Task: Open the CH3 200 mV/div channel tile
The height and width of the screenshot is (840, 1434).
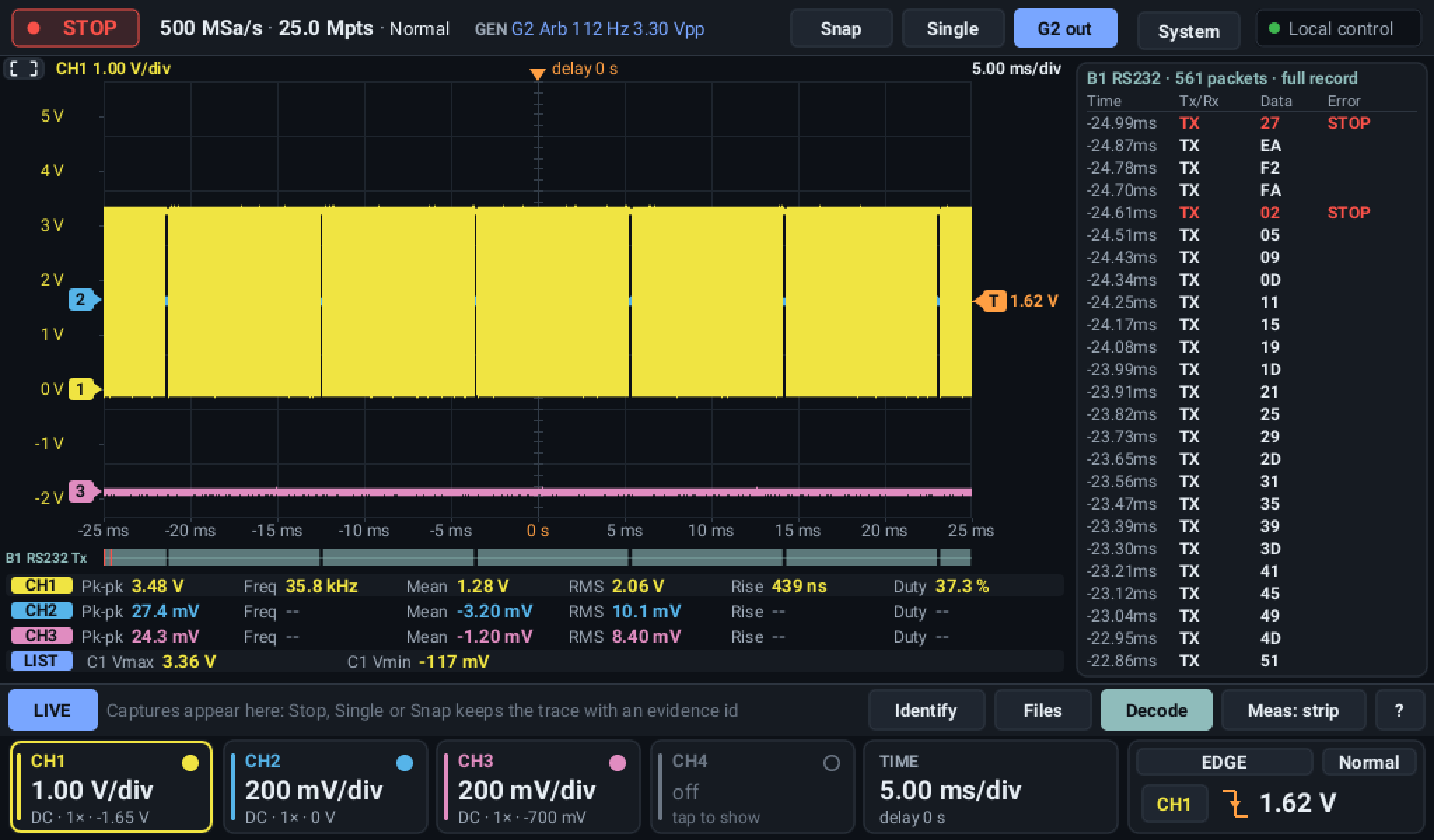Action: [538, 787]
